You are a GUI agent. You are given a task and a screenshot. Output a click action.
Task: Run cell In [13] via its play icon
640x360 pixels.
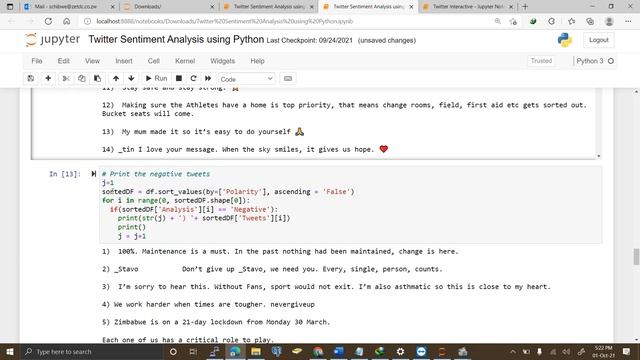[x=93, y=174]
